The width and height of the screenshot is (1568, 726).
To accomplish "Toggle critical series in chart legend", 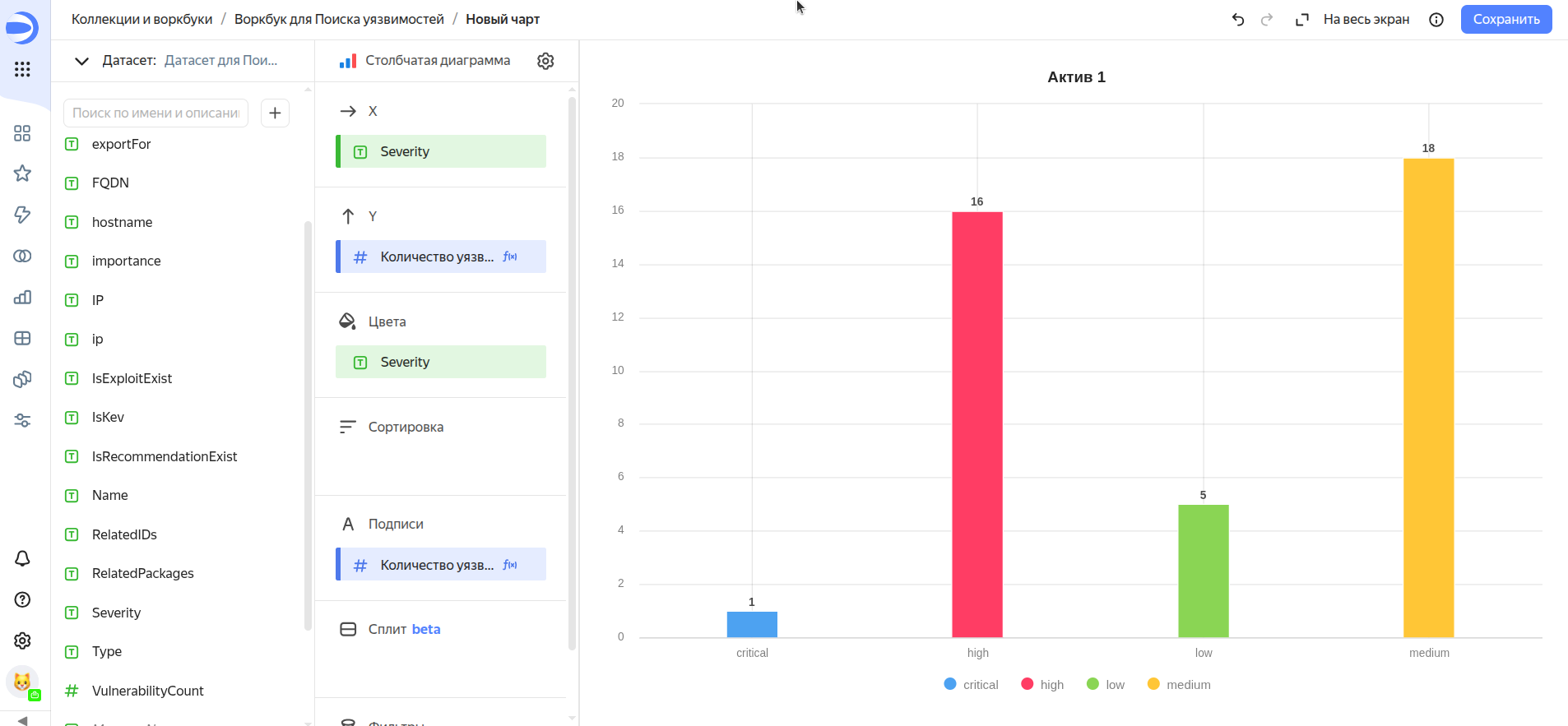I will click(x=971, y=684).
